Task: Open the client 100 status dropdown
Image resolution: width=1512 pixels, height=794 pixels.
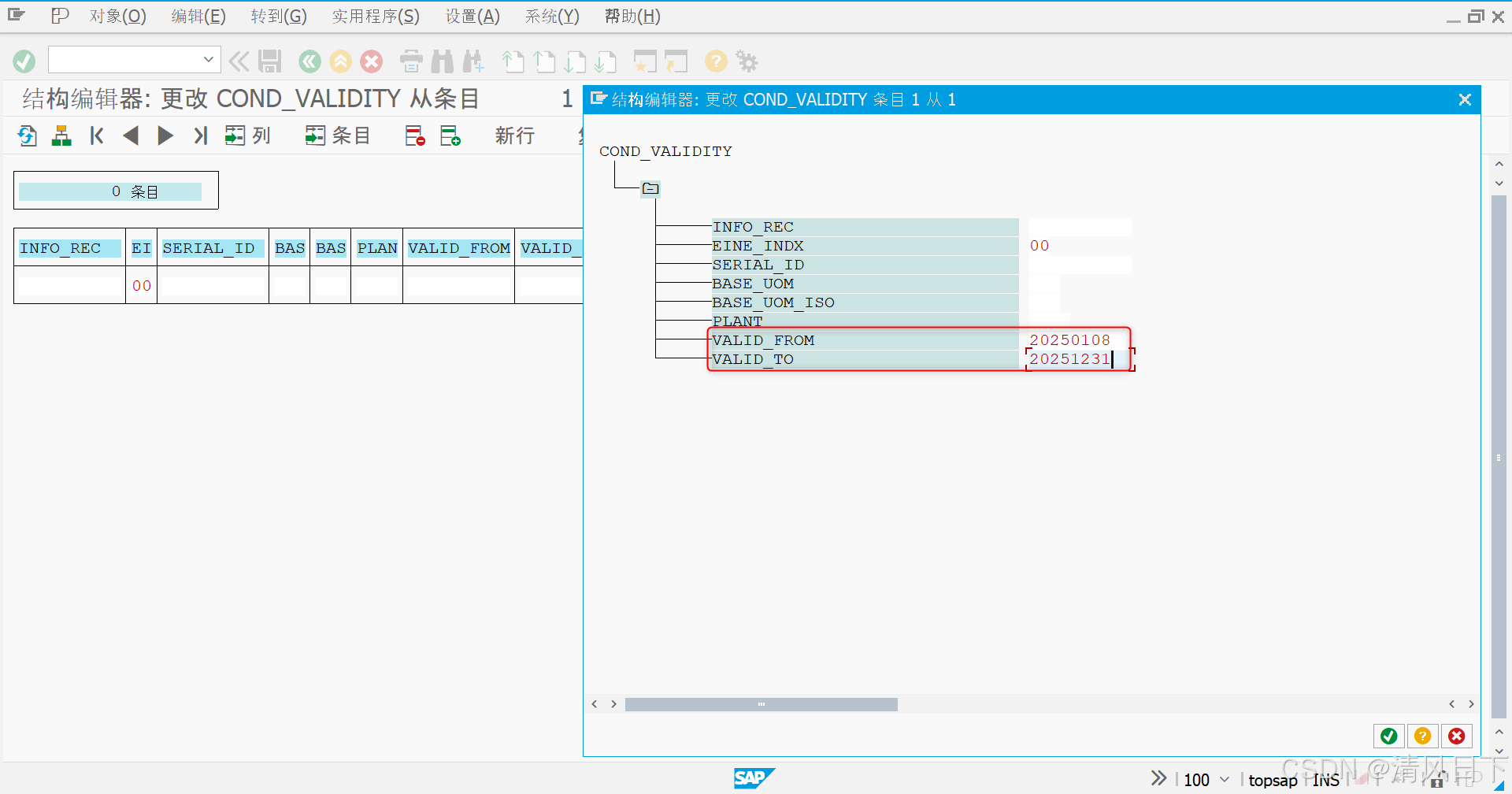Action: pos(1225,779)
